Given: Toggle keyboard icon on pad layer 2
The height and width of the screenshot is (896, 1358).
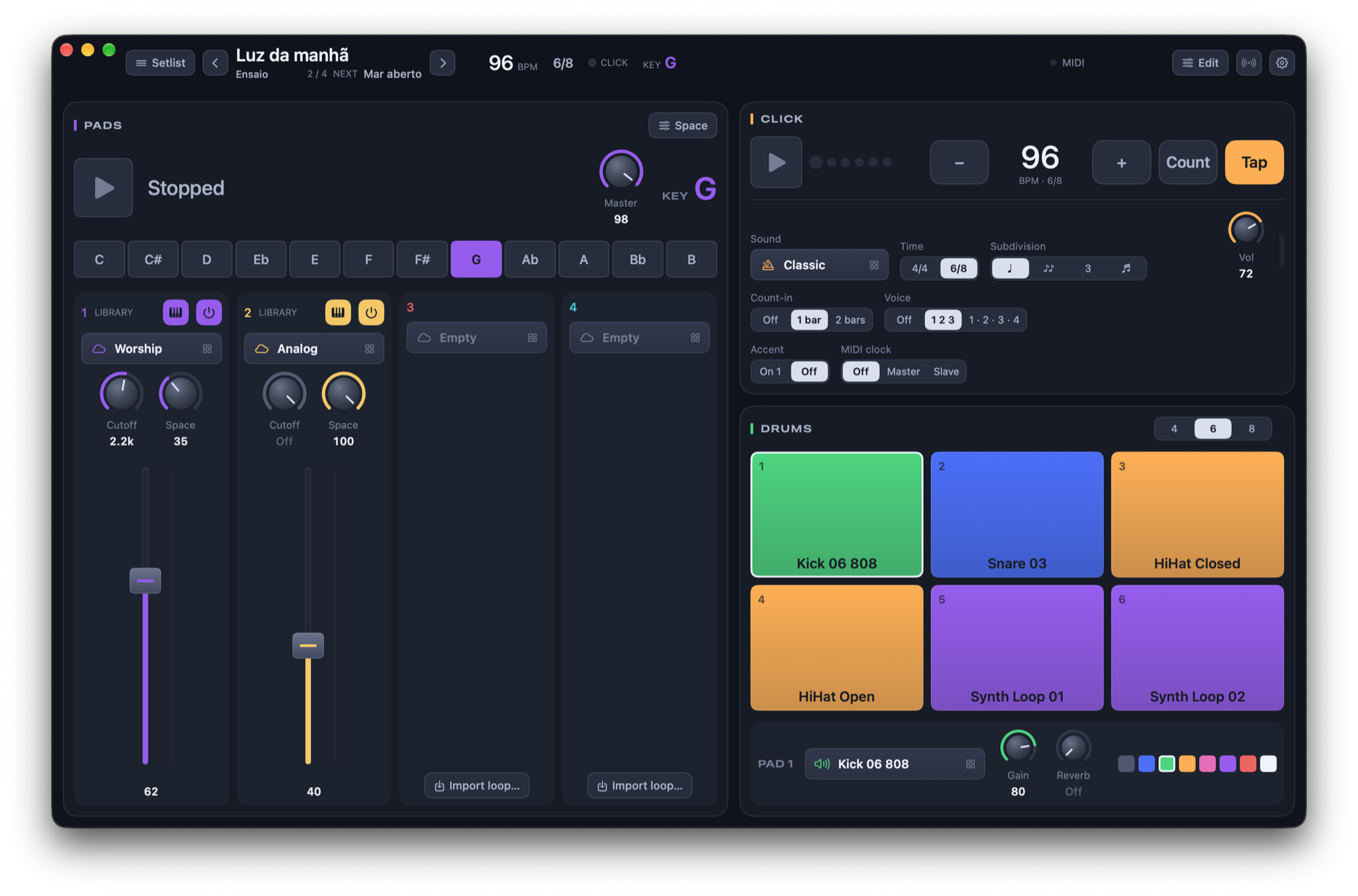Looking at the screenshot, I should (x=337, y=312).
